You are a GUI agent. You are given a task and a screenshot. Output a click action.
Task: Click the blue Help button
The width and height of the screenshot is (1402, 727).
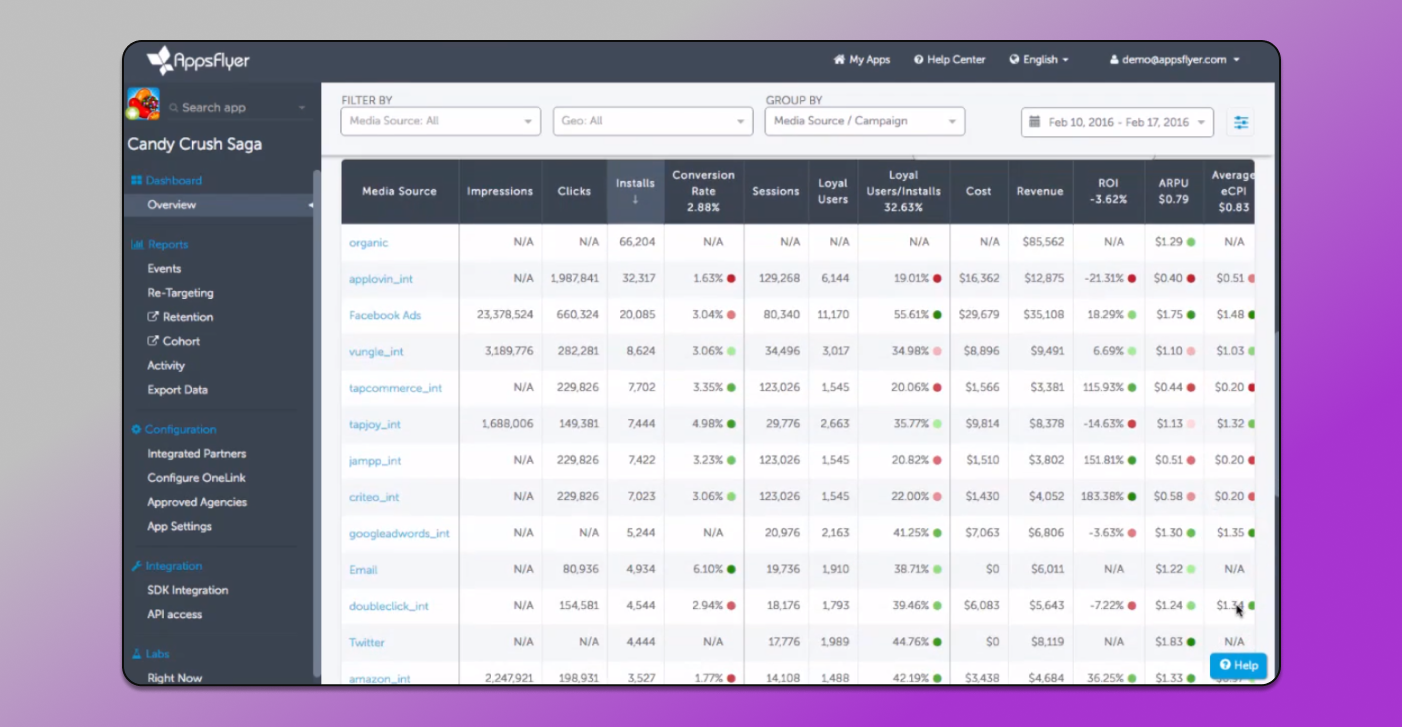coord(1238,665)
